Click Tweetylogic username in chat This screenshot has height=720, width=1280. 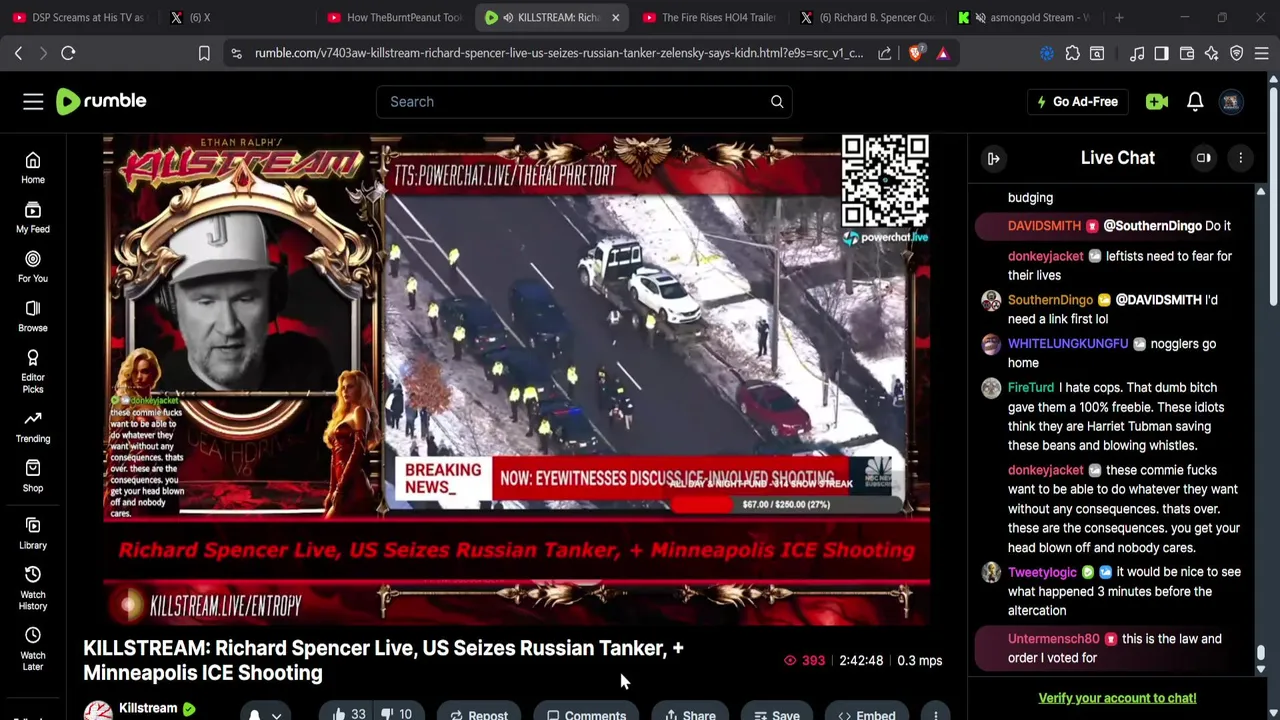click(1042, 572)
